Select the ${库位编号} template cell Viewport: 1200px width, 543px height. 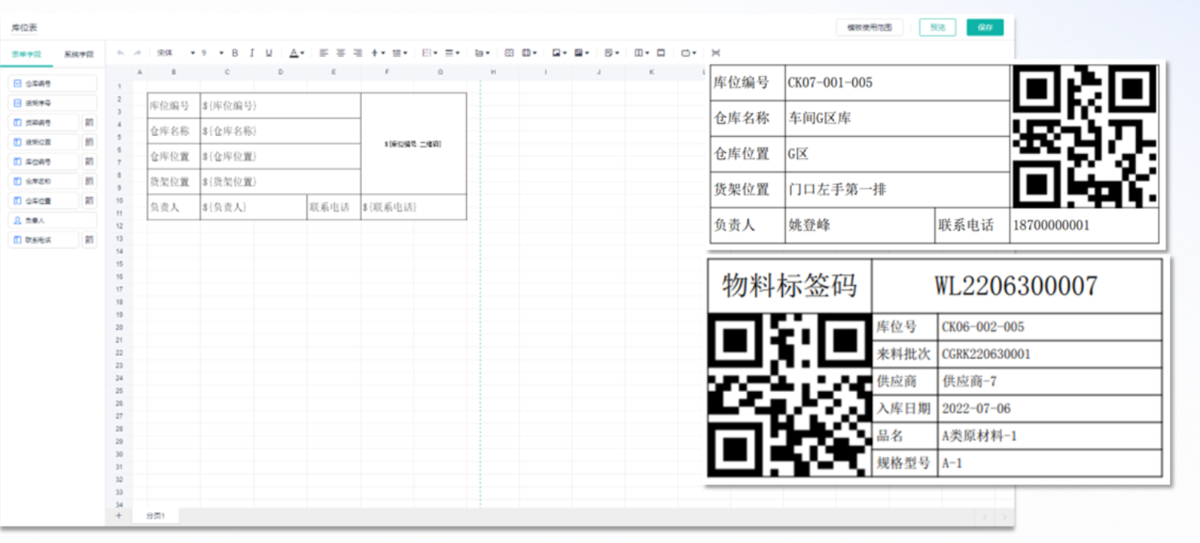point(230,105)
